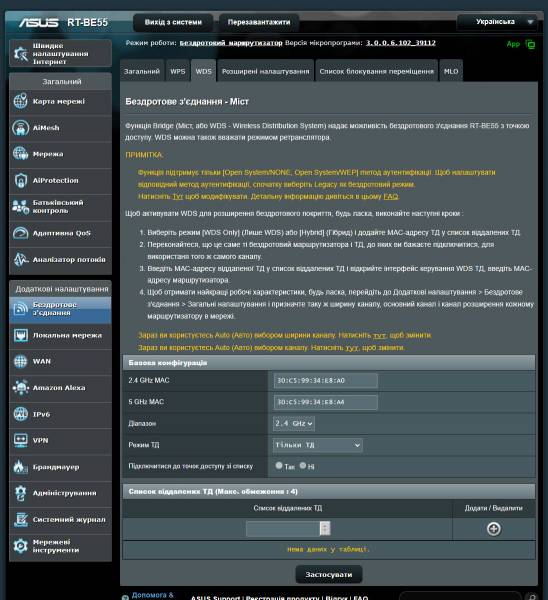The height and width of the screenshot is (600, 548).
Task: Click the green App text icon
Action: point(513,44)
